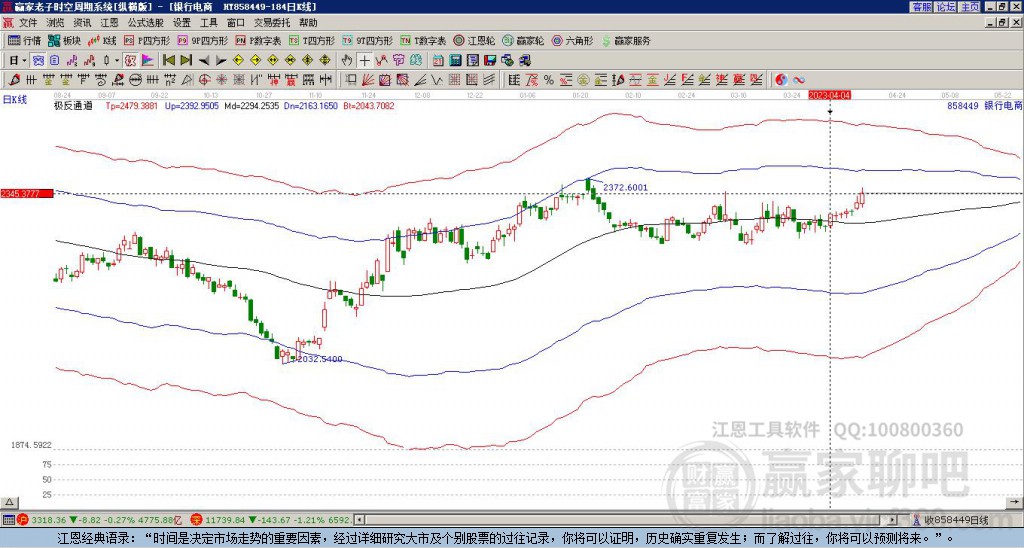
Task: Select the circle with line drawing tool
Action: click(134, 80)
